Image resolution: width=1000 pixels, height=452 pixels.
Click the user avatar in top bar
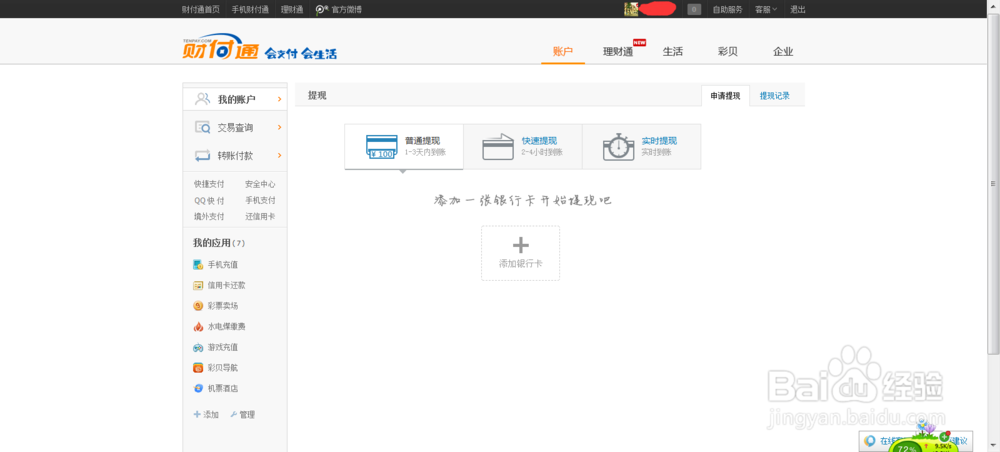[x=631, y=9]
